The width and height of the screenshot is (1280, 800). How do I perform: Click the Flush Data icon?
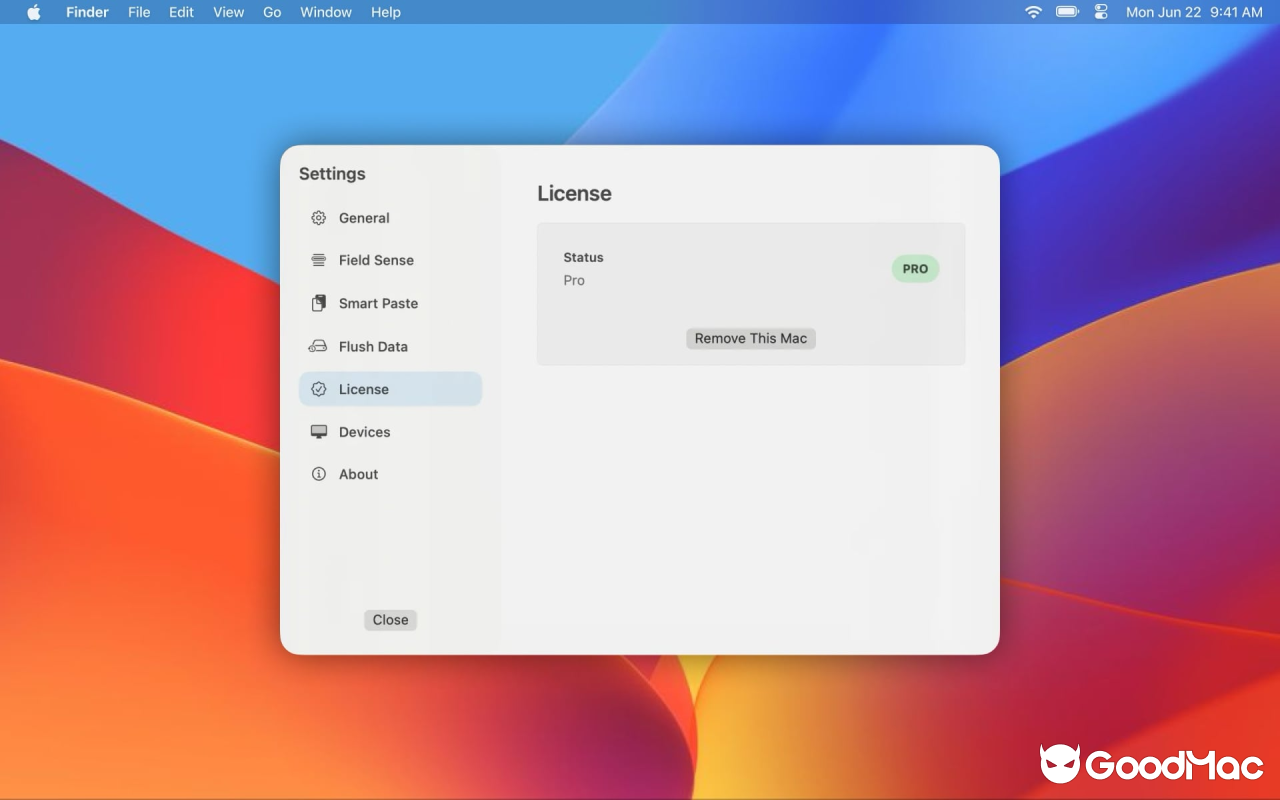tap(318, 346)
